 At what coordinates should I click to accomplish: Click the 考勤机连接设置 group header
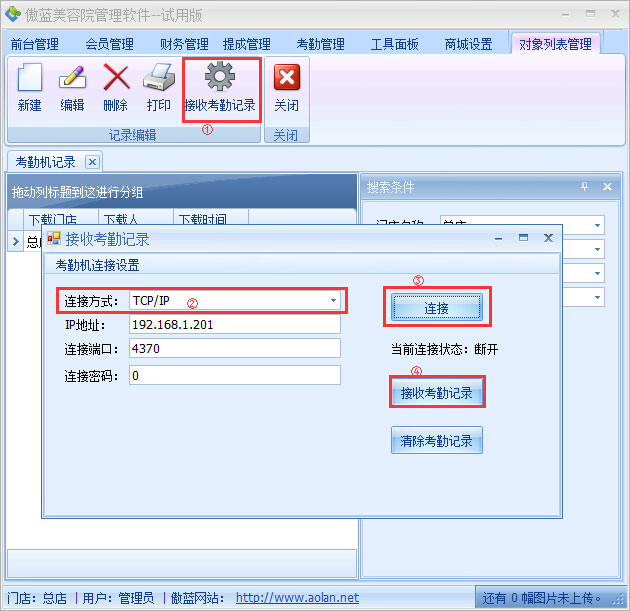tap(97, 265)
